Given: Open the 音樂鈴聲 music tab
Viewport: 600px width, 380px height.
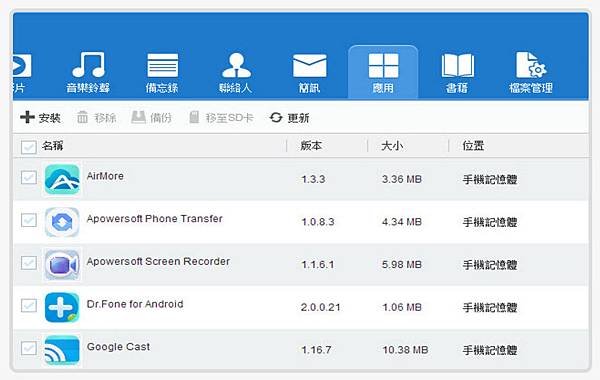Looking at the screenshot, I should pyautogui.click(x=88, y=73).
